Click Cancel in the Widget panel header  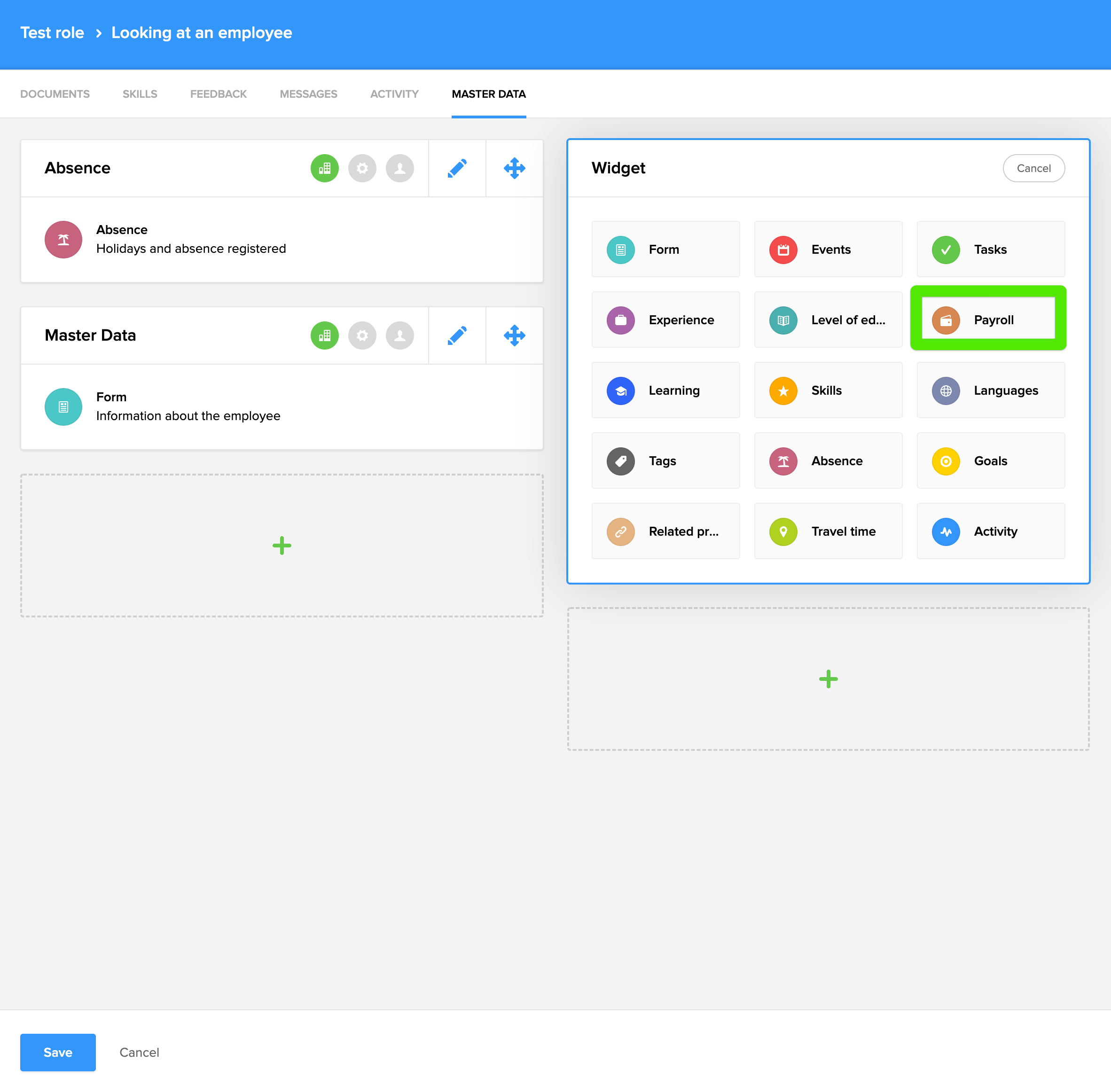[x=1033, y=168]
